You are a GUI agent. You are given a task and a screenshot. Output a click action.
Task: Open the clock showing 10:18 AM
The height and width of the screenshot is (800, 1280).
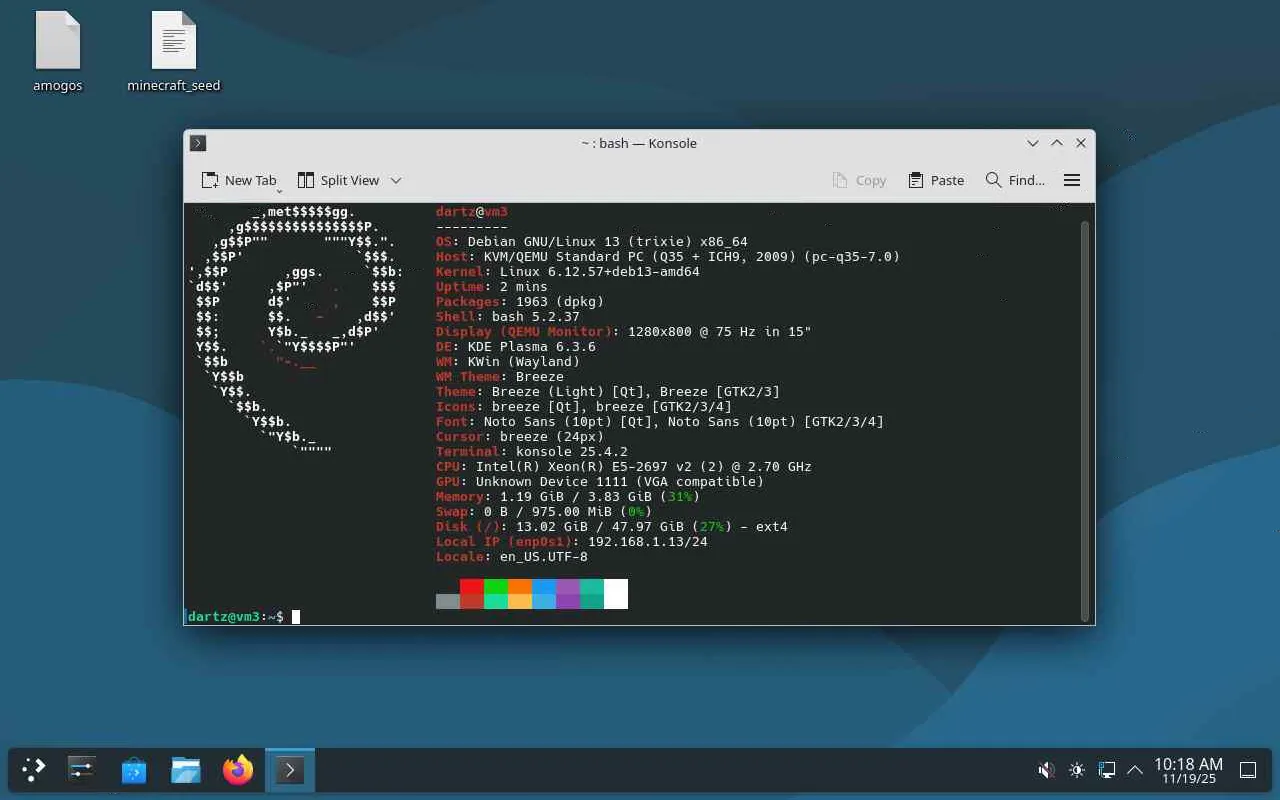[1188, 770]
